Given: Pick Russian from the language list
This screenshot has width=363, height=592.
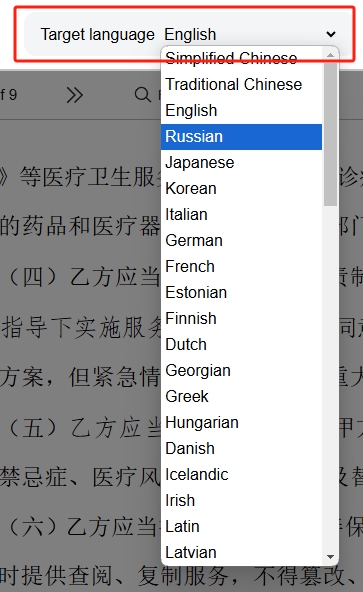Looking at the screenshot, I should click(241, 137).
